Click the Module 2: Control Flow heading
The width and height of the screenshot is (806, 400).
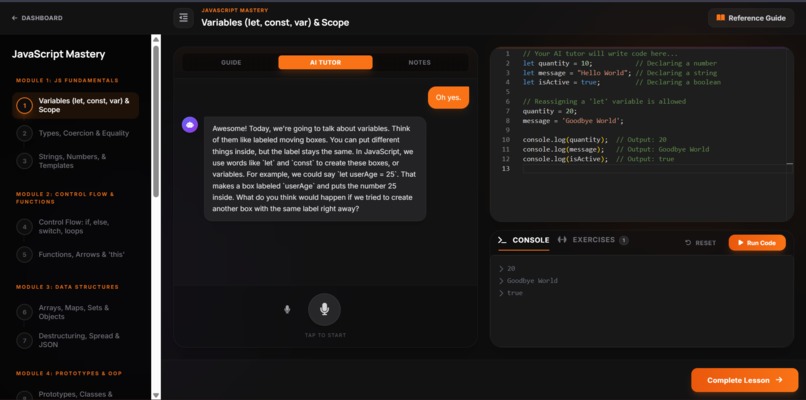point(65,198)
